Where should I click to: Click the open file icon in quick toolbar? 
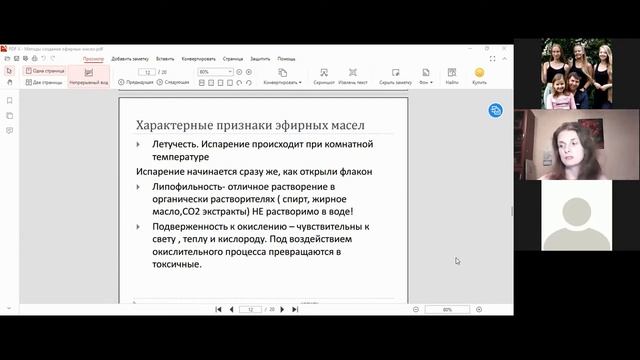point(7,59)
